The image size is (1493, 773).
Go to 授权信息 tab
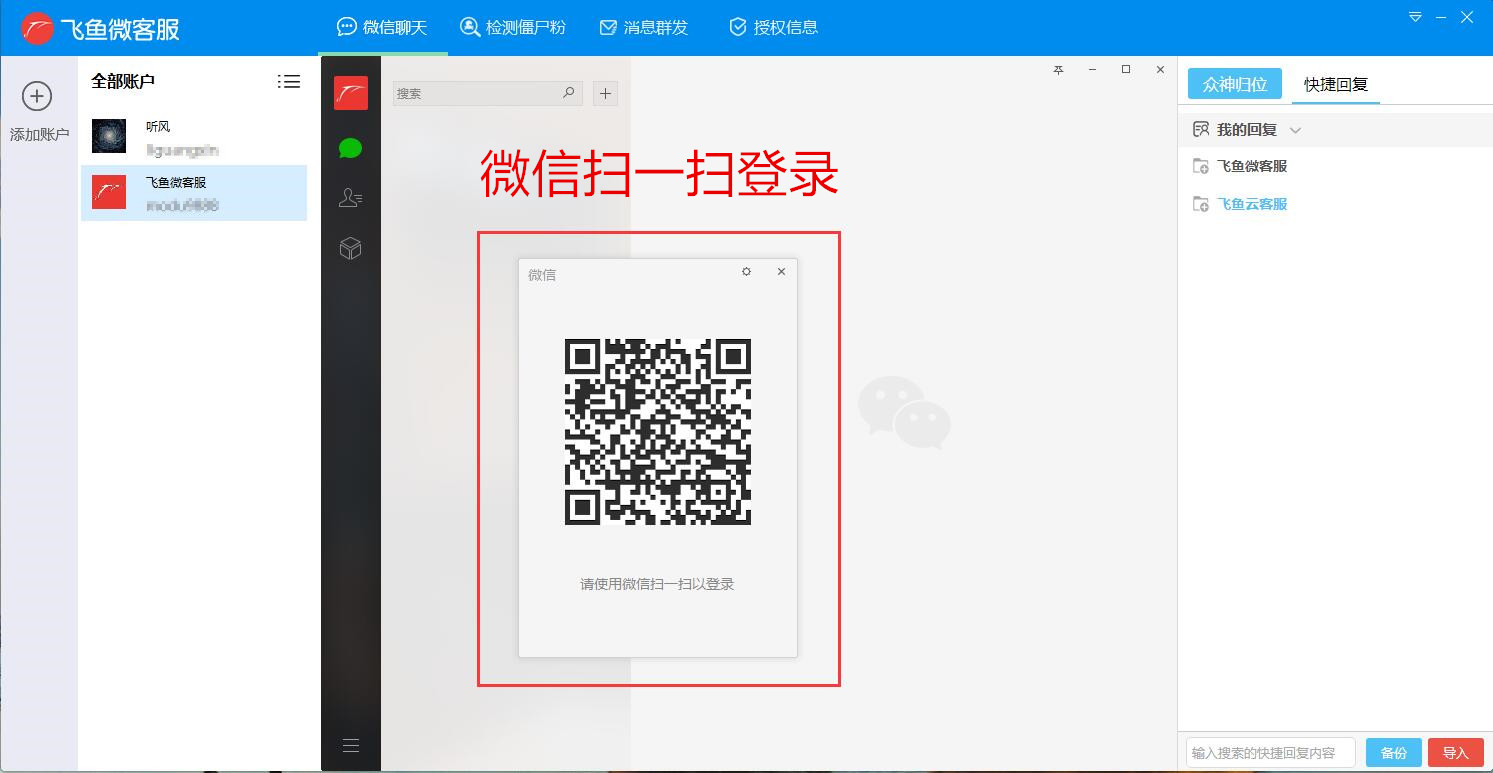coord(774,27)
